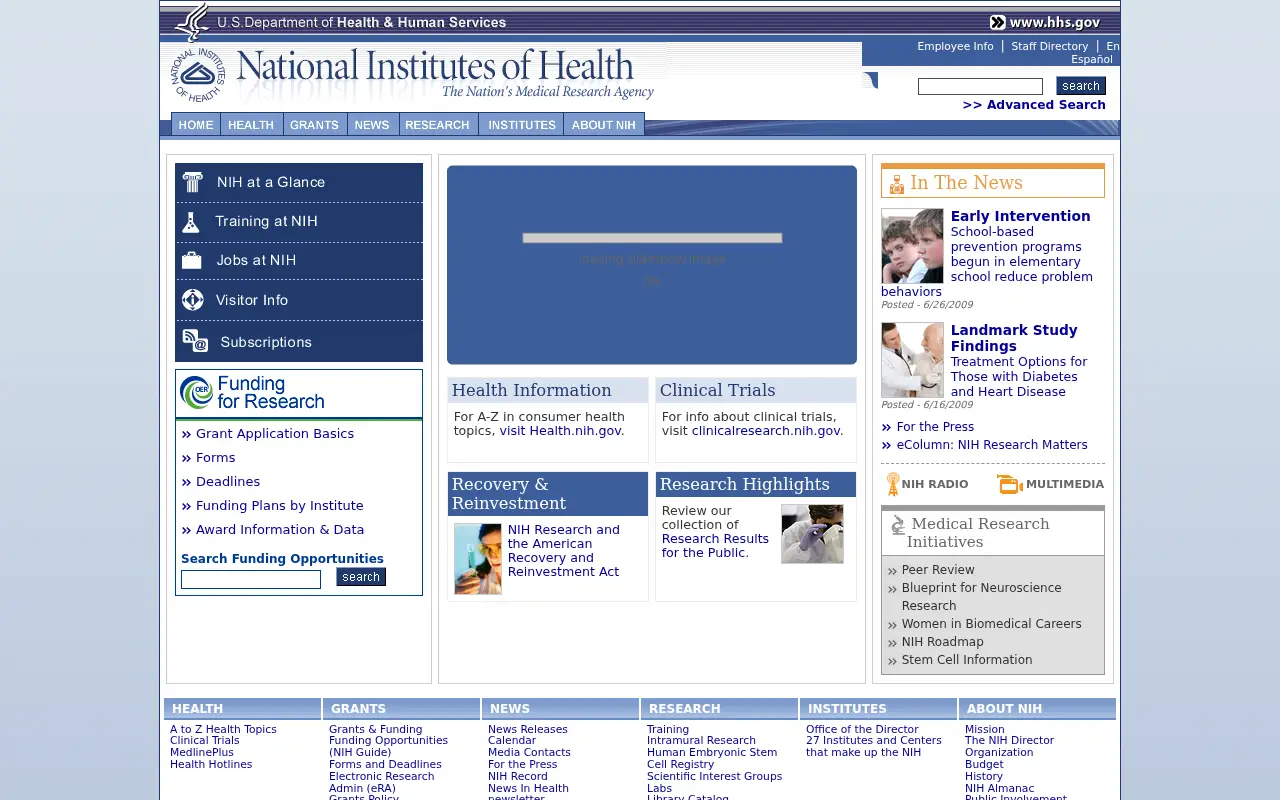Visit the Health.nih.gov link
This screenshot has width=1280, height=800.
point(560,431)
